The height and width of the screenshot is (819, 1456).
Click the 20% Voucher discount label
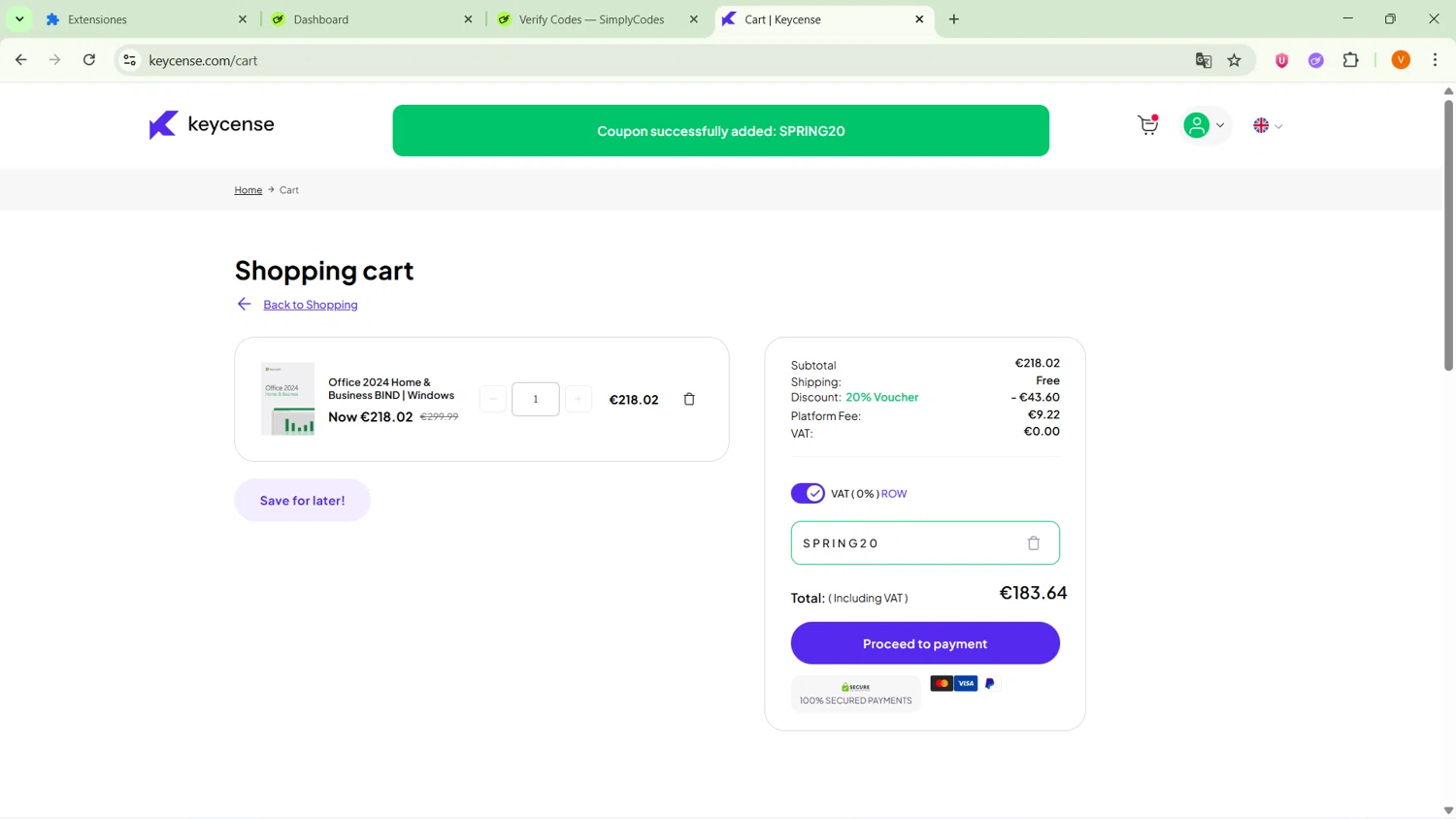pos(881,397)
